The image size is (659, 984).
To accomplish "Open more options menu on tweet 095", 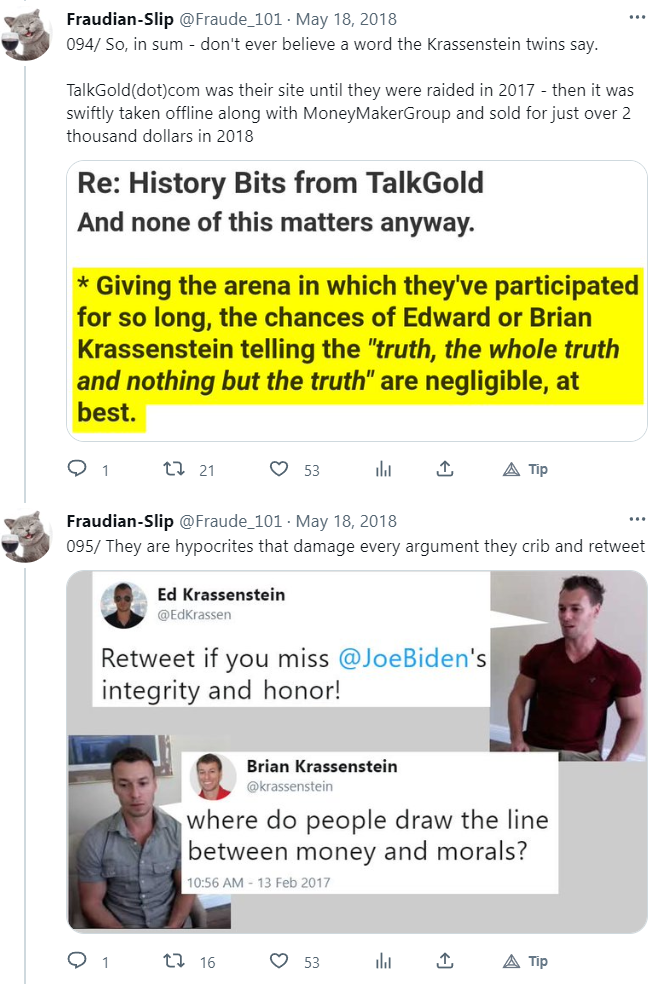I will (637, 519).
